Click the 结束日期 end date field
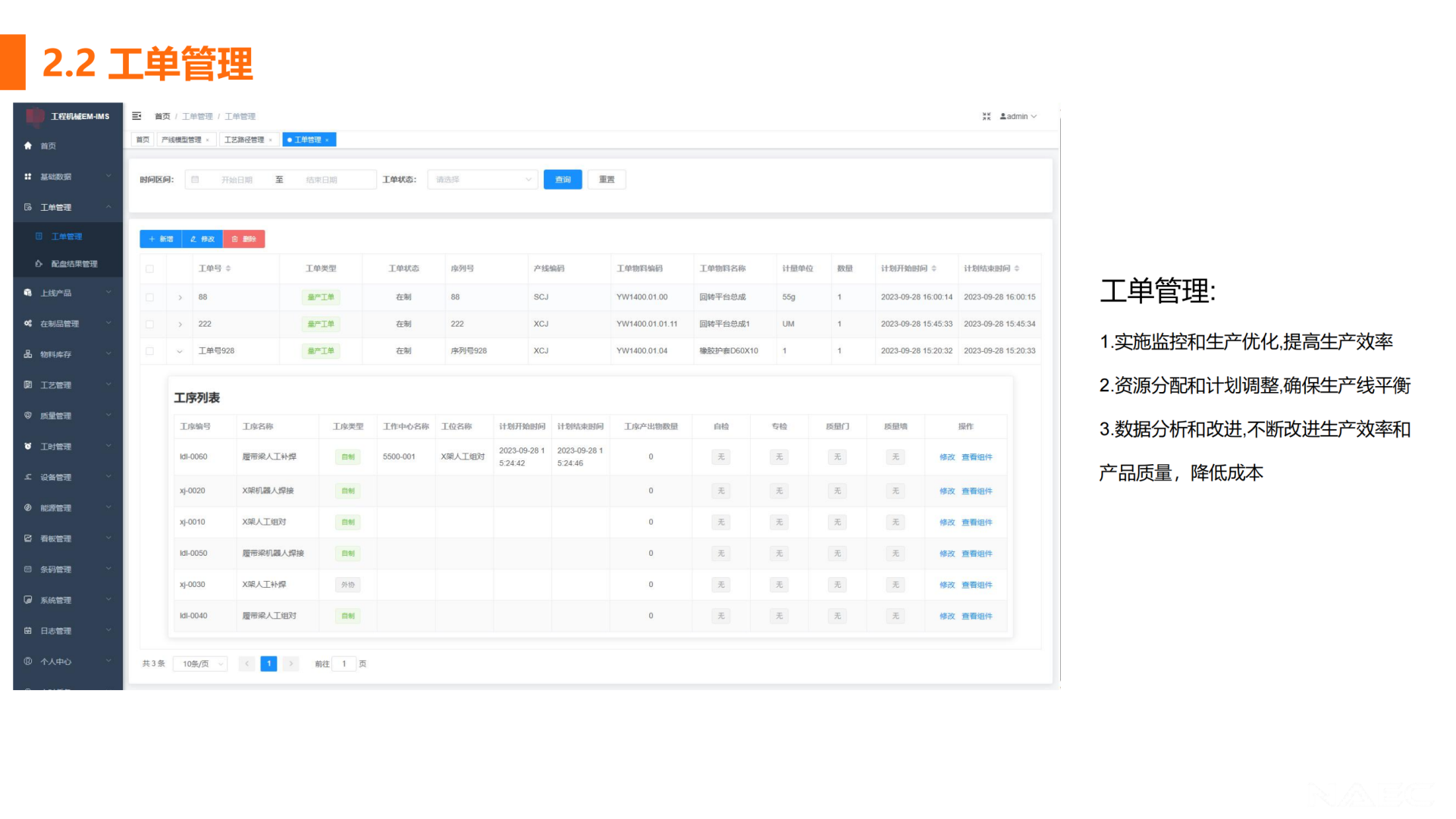 pos(322,180)
